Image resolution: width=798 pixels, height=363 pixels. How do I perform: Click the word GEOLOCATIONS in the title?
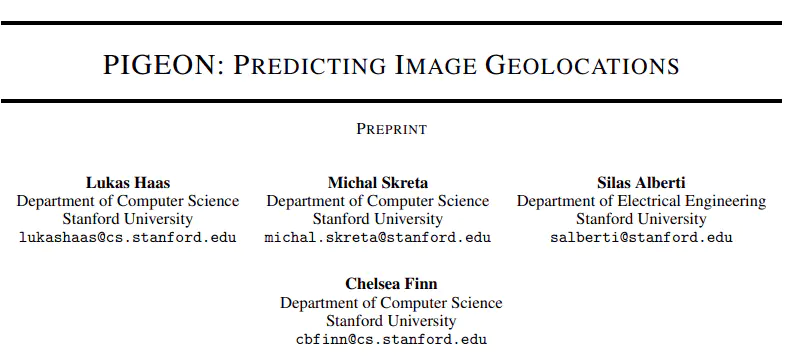pyautogui.click(x=582, y=65)
